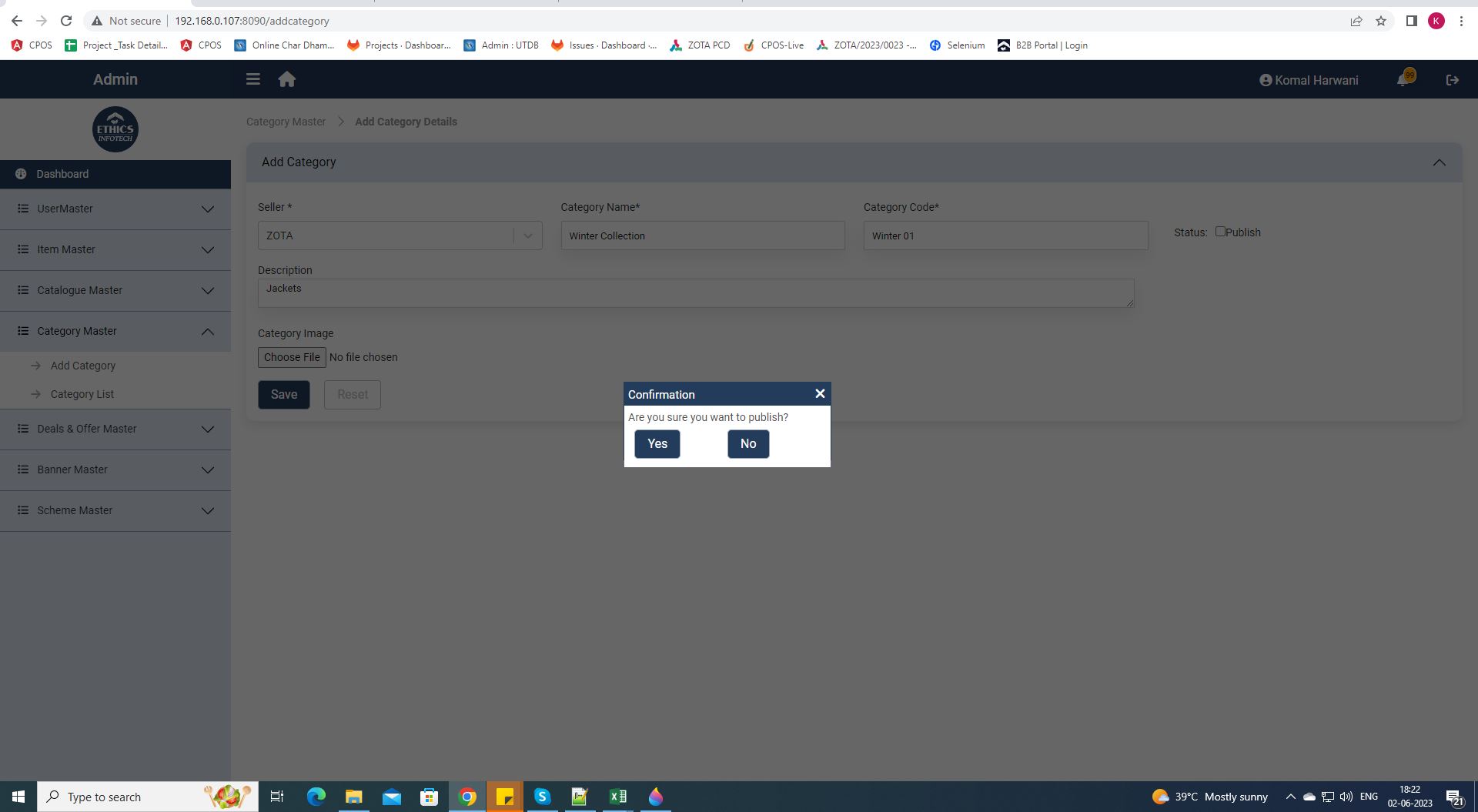Confirm publishing with Yes button
1478x812 pixels.
pos(657,444)
